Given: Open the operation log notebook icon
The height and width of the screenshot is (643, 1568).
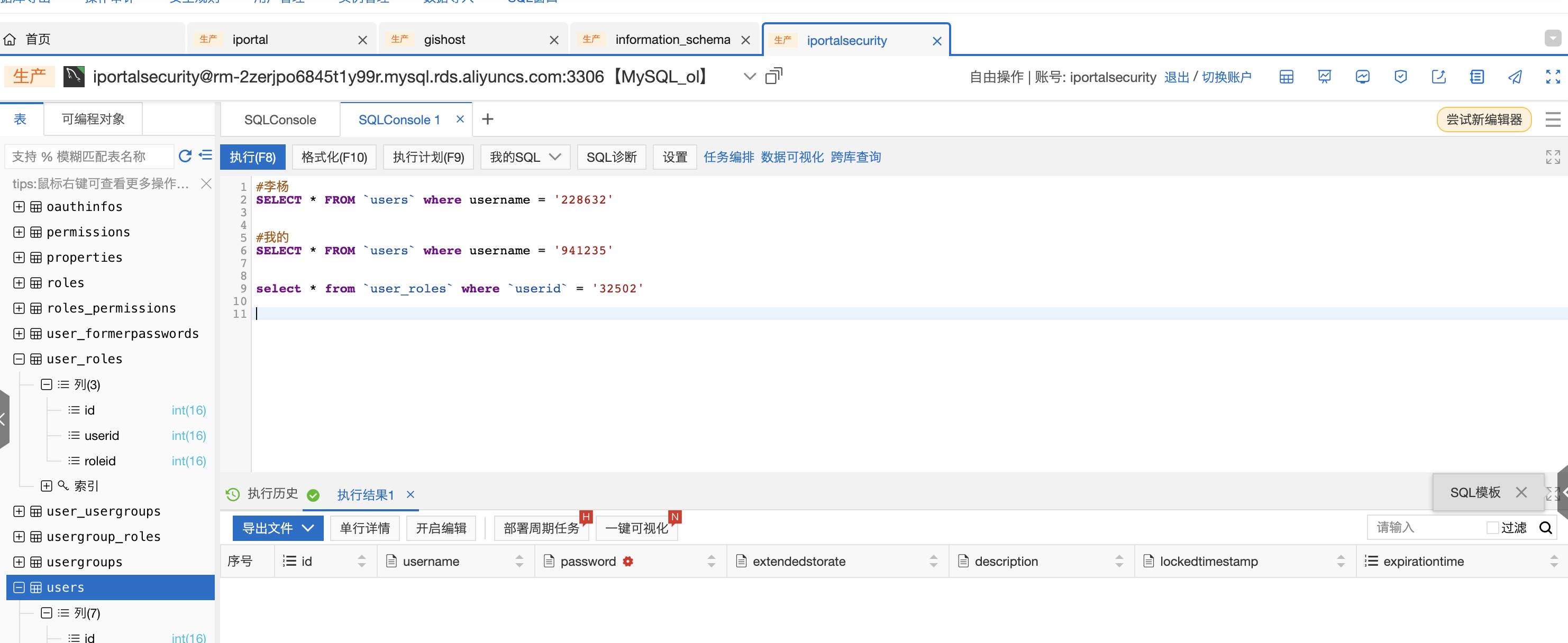Looking at the screenshot, I should coord(1478,77).
